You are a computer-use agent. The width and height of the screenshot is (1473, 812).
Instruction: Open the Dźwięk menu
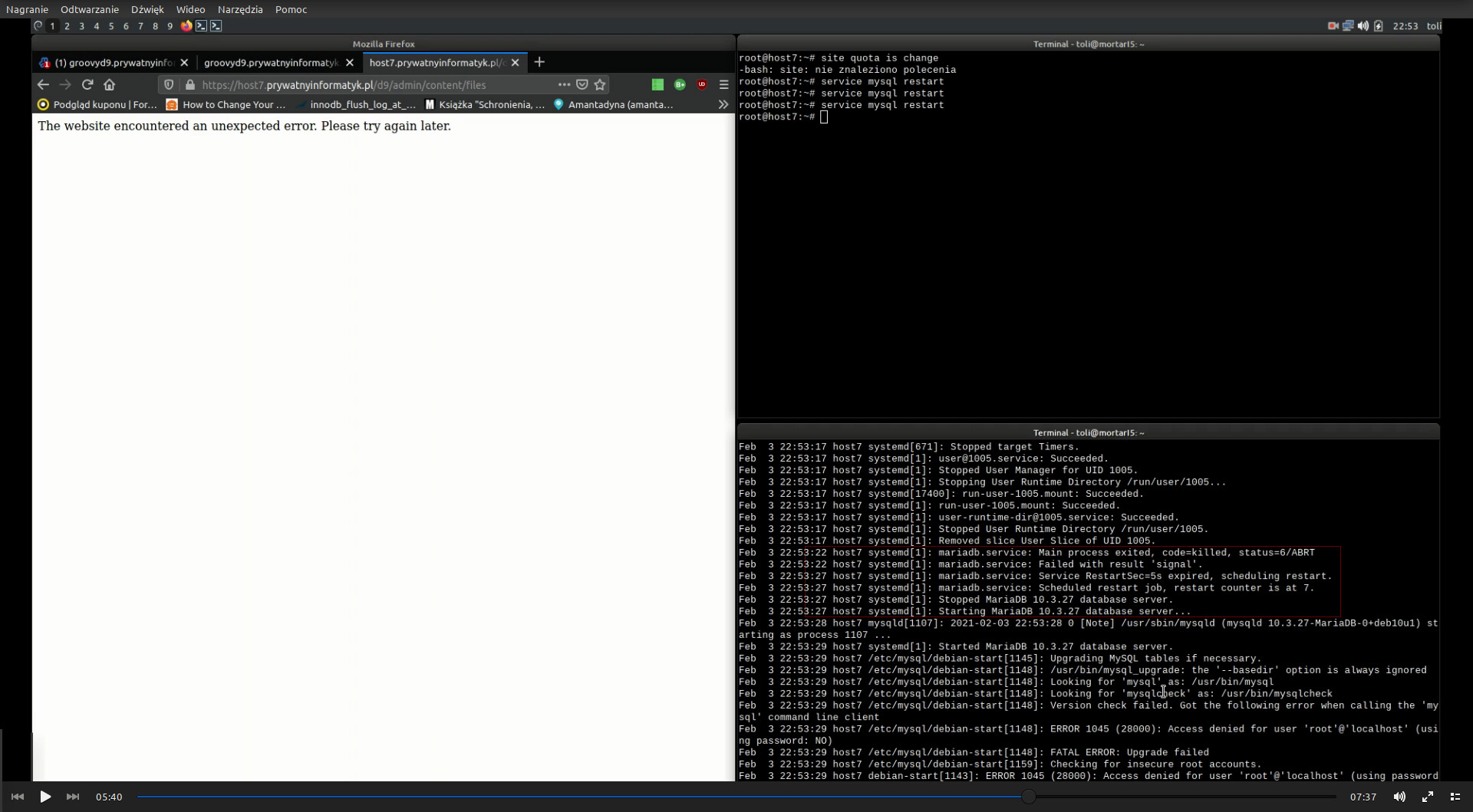coord(147,9)
